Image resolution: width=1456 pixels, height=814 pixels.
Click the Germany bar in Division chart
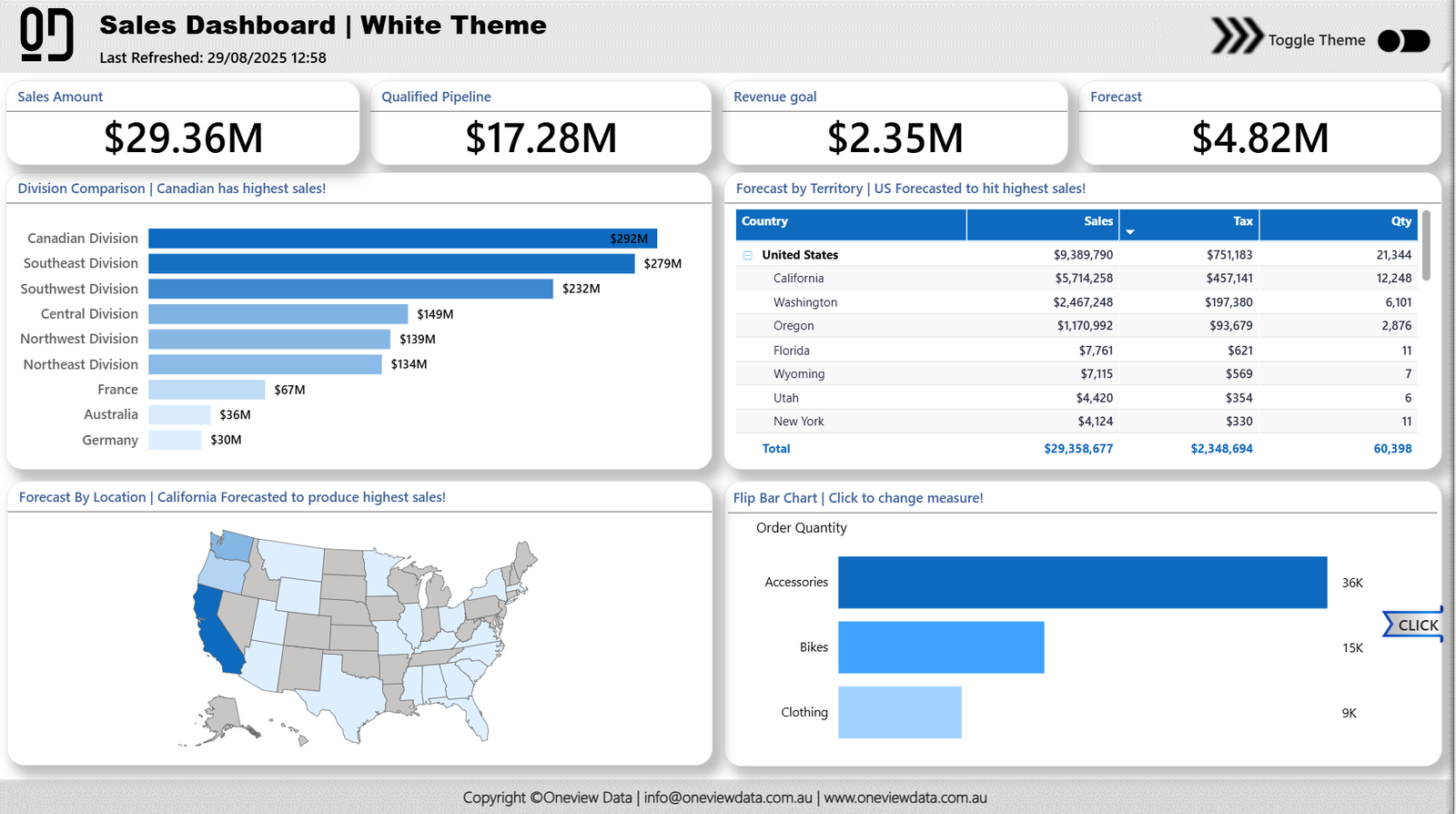(175, 440)
